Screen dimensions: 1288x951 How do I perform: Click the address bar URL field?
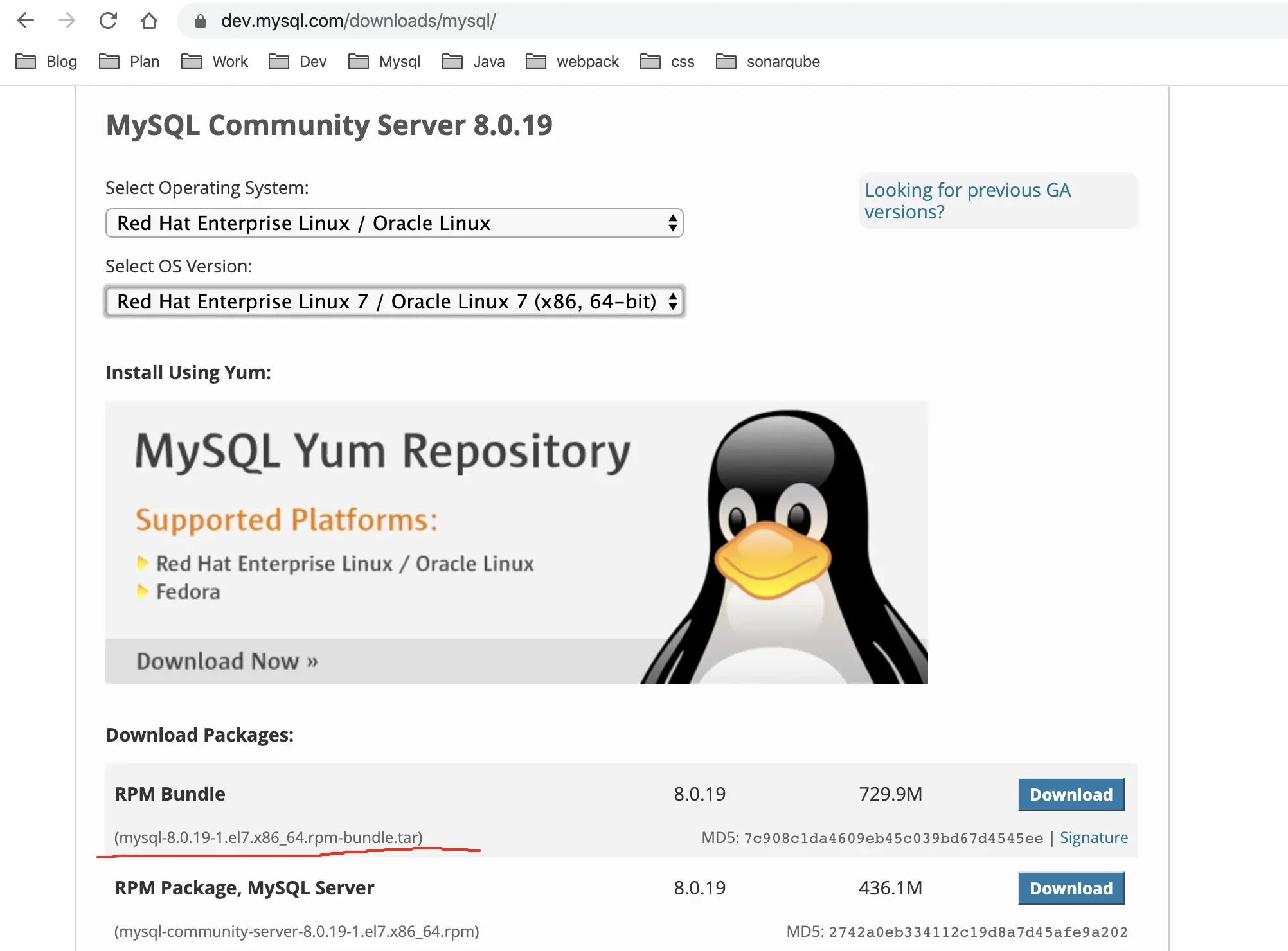coord(643,21)
